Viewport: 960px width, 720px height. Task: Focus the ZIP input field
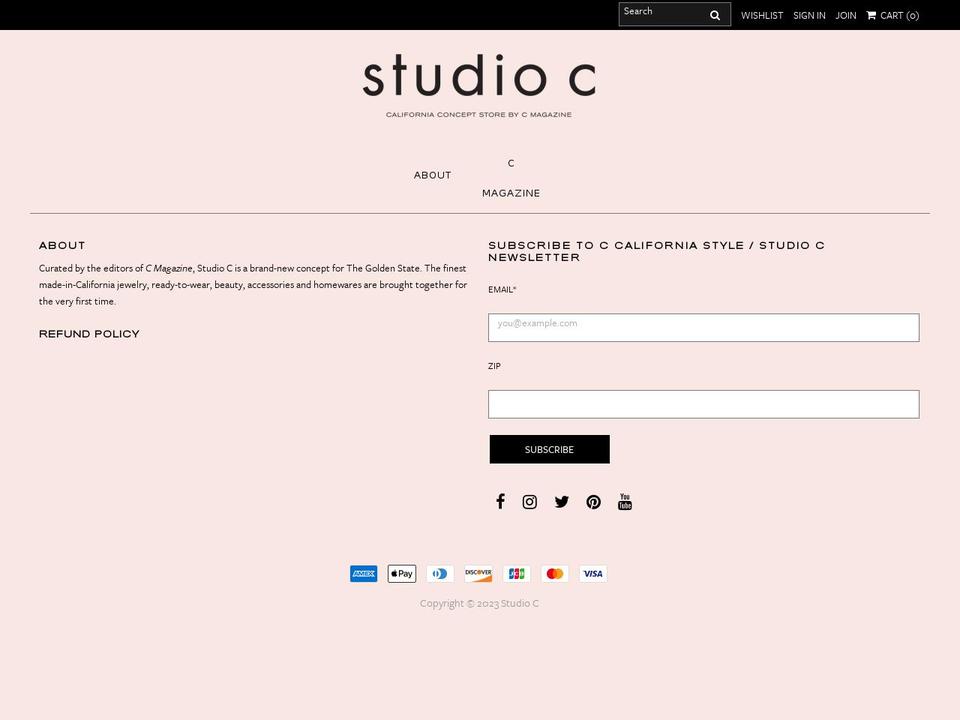tap(703, 404)
